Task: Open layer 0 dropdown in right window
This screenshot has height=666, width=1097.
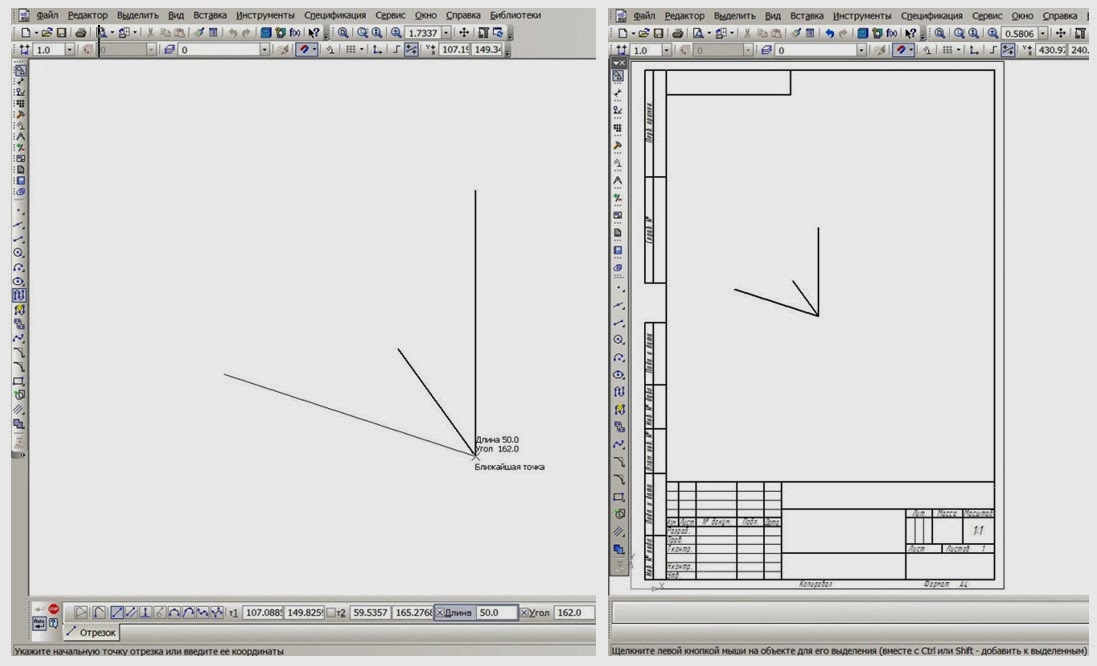Action: tap(861, 50)
